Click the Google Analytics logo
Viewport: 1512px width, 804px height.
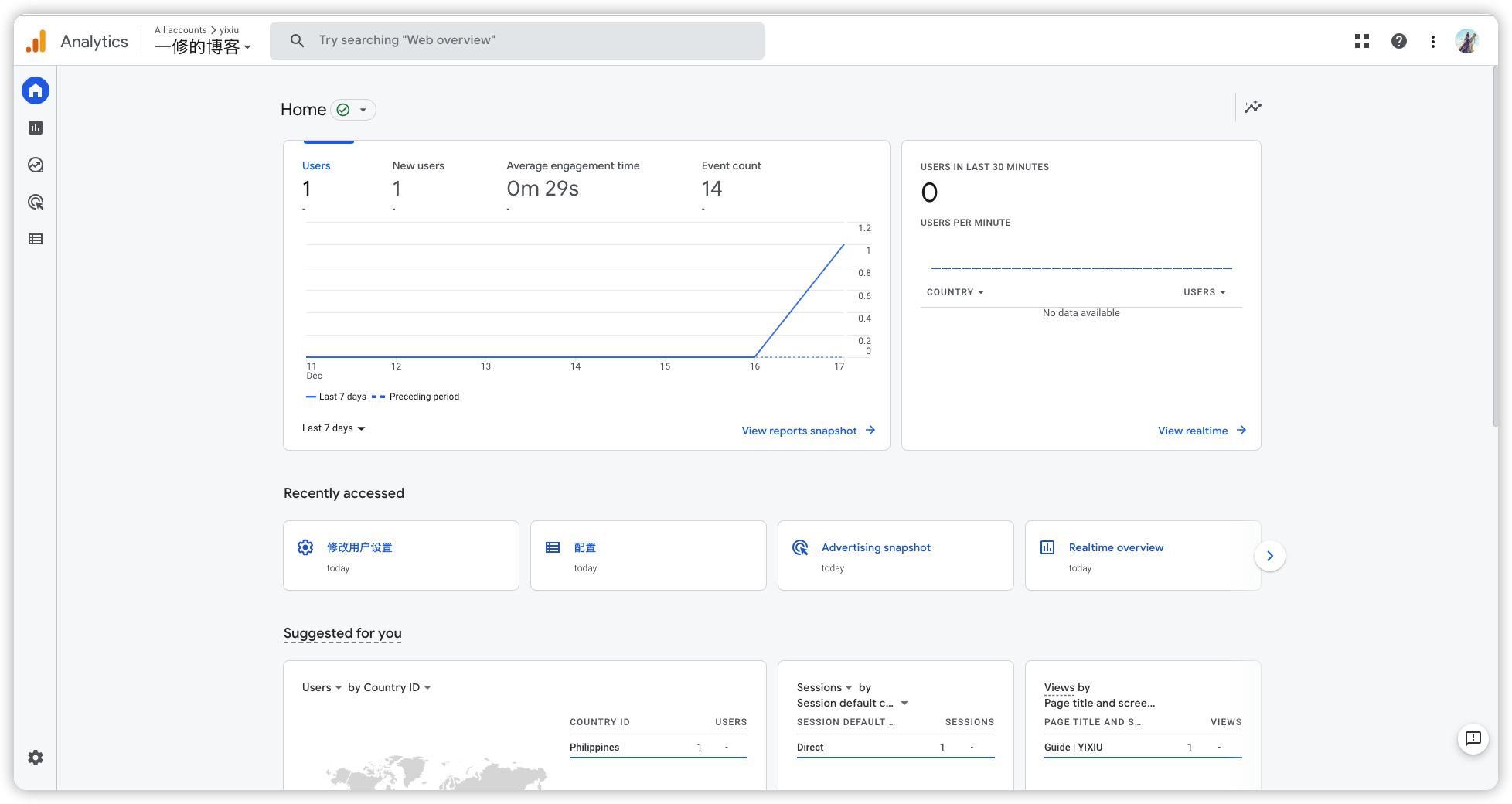tap(36, 41)
